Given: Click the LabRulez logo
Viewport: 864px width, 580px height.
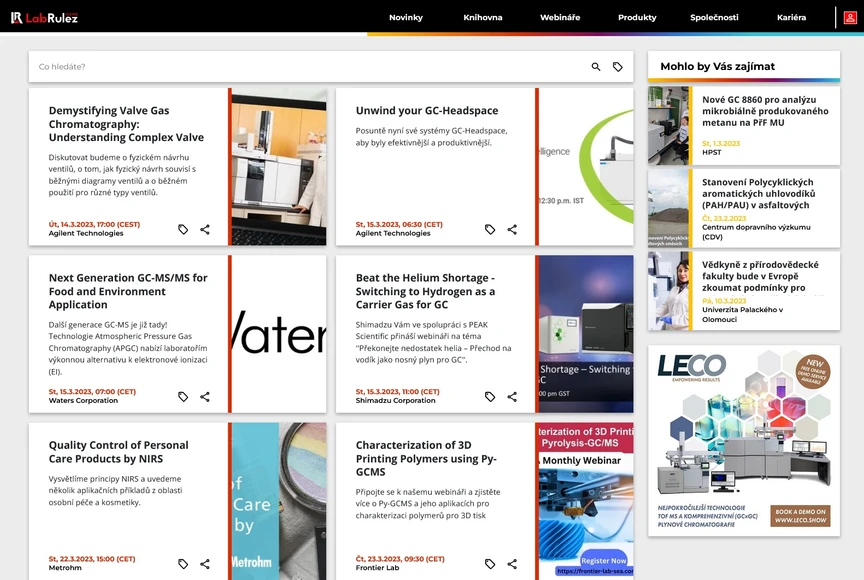Looking at the screenshot, I should (x=47, y=17).
